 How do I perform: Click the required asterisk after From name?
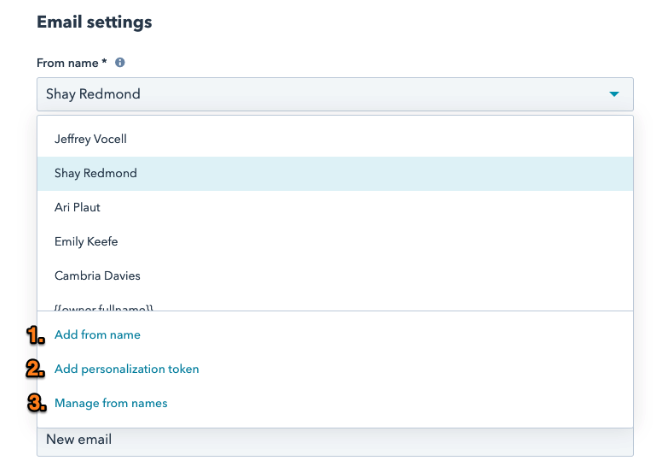click(x=105, y=62)
